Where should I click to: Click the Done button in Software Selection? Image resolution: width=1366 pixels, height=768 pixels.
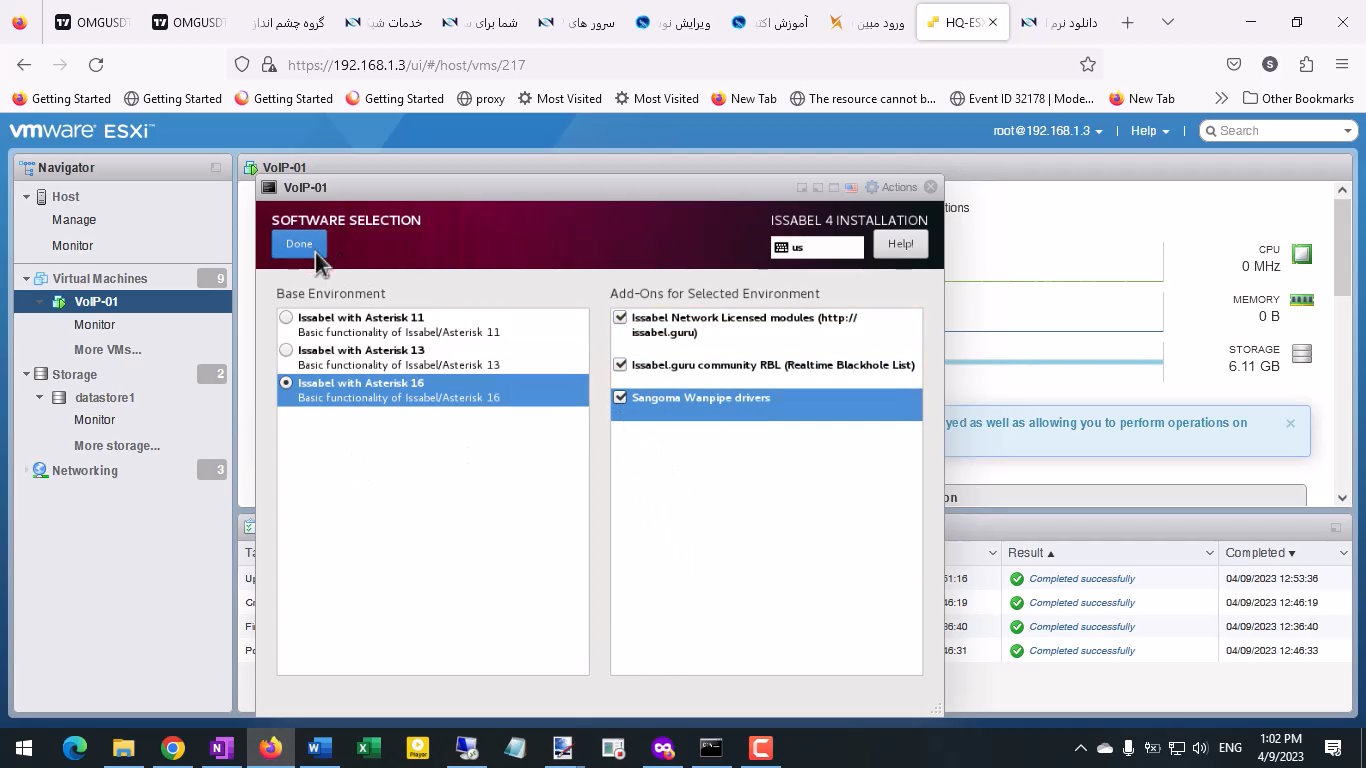pos(299,244)
